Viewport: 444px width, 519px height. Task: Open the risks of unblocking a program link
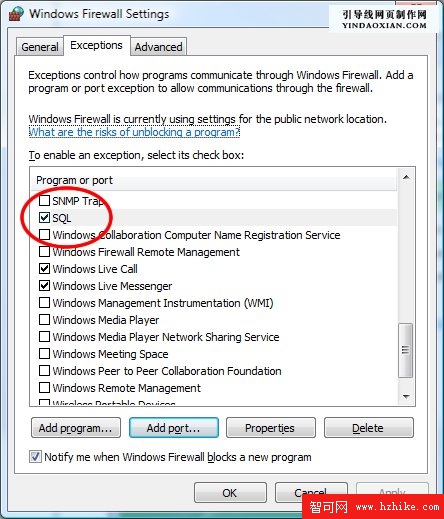click(x=134, y=132)
